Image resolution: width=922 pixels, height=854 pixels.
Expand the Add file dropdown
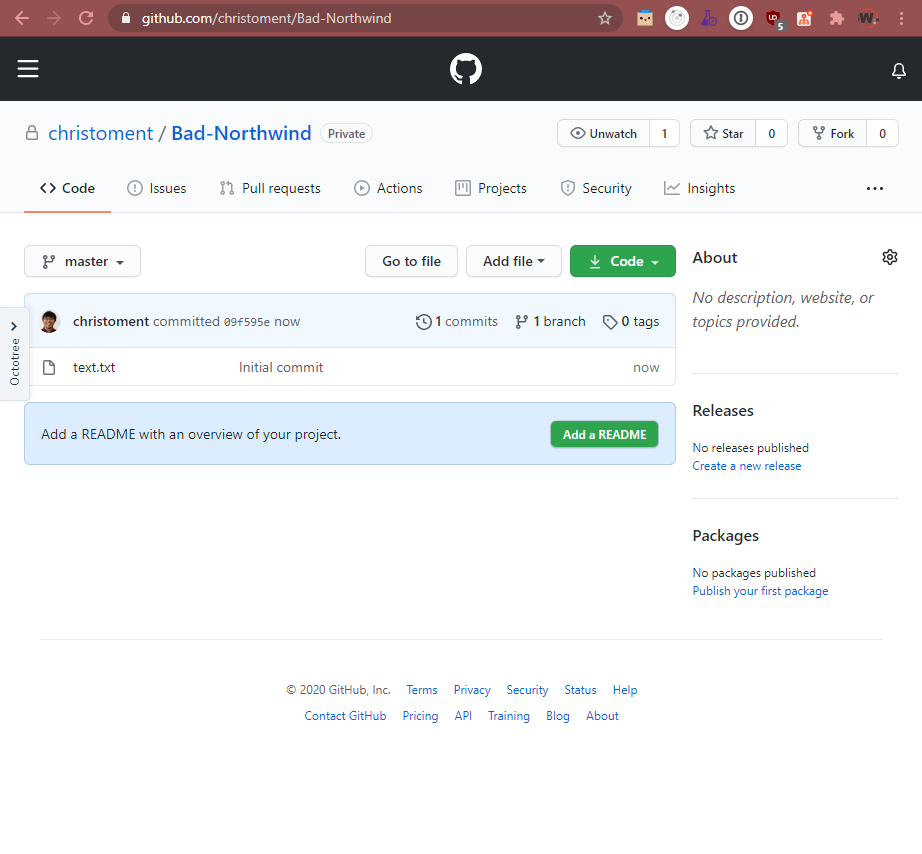(x=513, y=261)
